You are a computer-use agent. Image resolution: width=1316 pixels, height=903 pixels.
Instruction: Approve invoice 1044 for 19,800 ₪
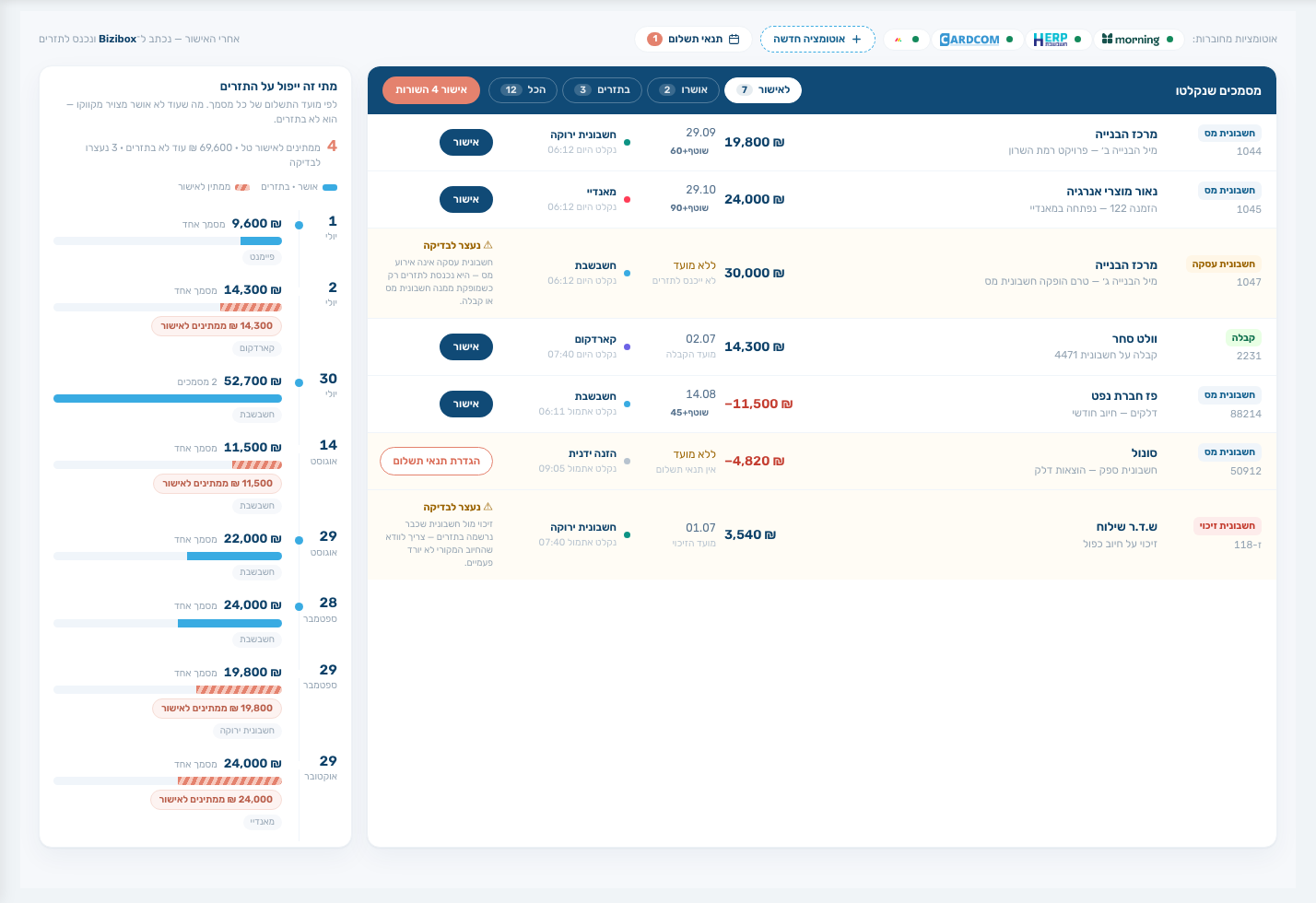coord(466,143)
